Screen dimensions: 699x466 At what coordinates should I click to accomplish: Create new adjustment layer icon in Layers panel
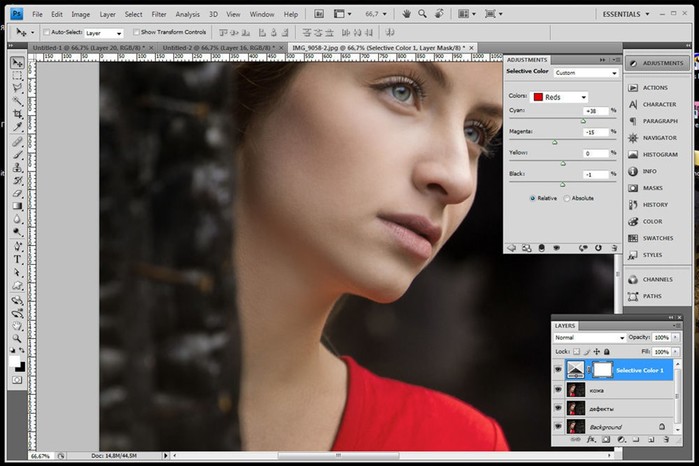(x=621, y=440)
